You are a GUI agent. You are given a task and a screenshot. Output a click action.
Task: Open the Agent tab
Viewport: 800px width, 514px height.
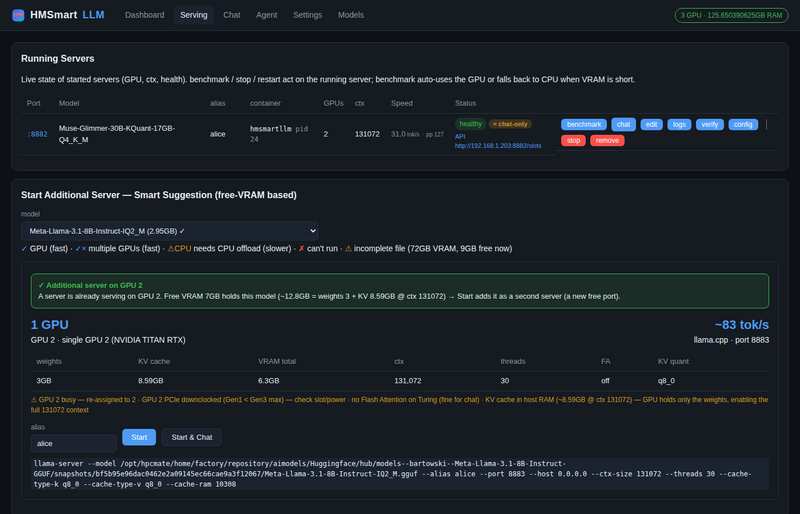(x=266, y=15)
